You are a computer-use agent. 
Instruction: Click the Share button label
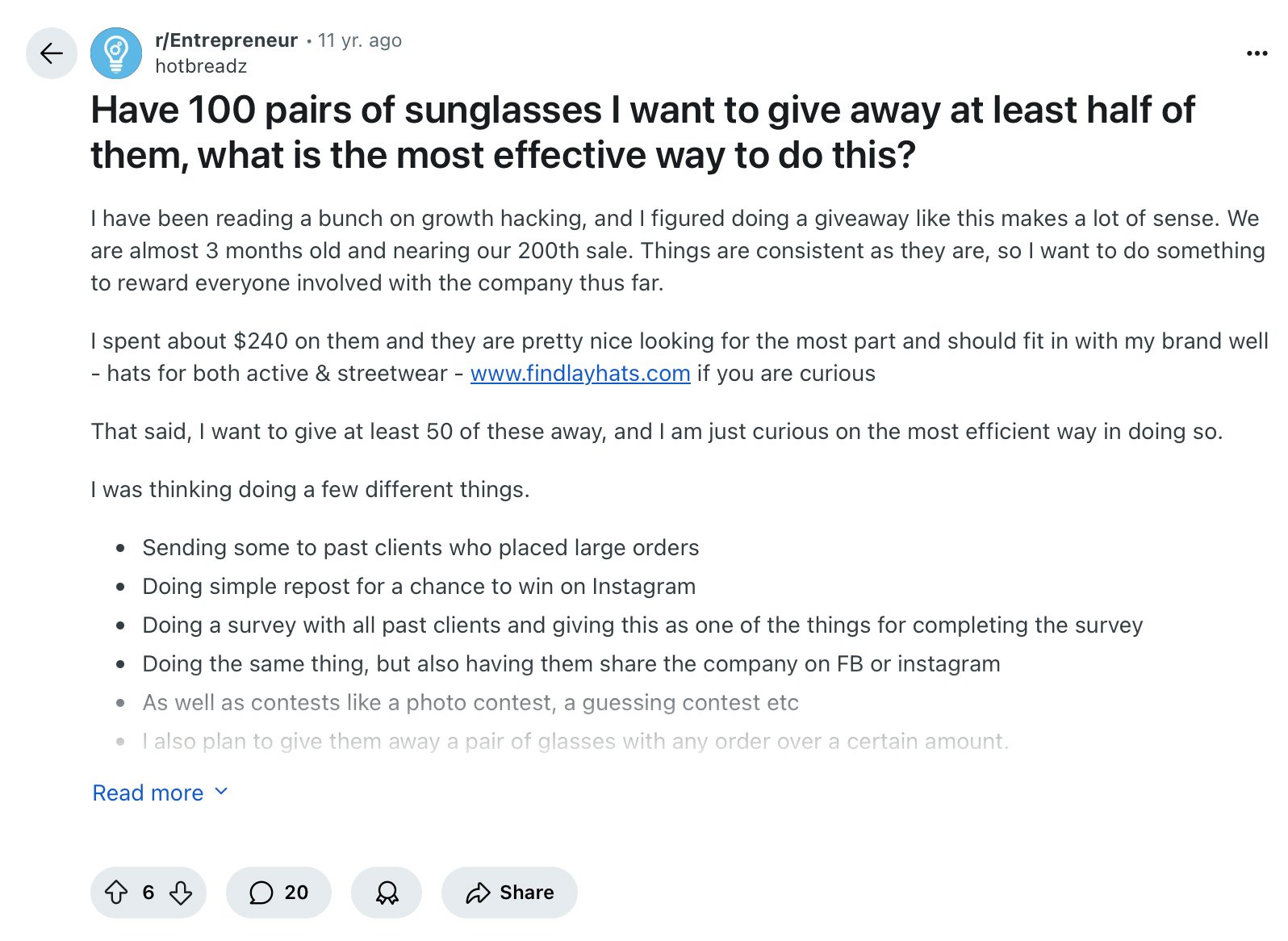click(526, 893)
